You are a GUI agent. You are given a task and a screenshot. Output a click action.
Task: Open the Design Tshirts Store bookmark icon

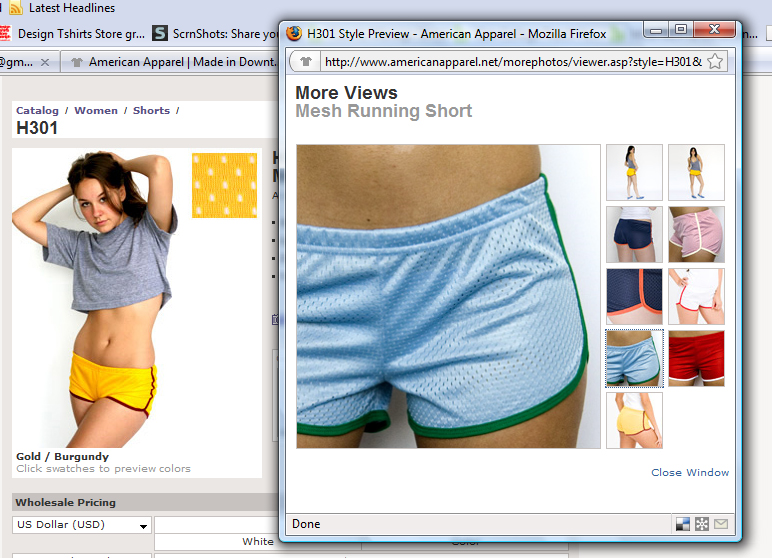5,33
